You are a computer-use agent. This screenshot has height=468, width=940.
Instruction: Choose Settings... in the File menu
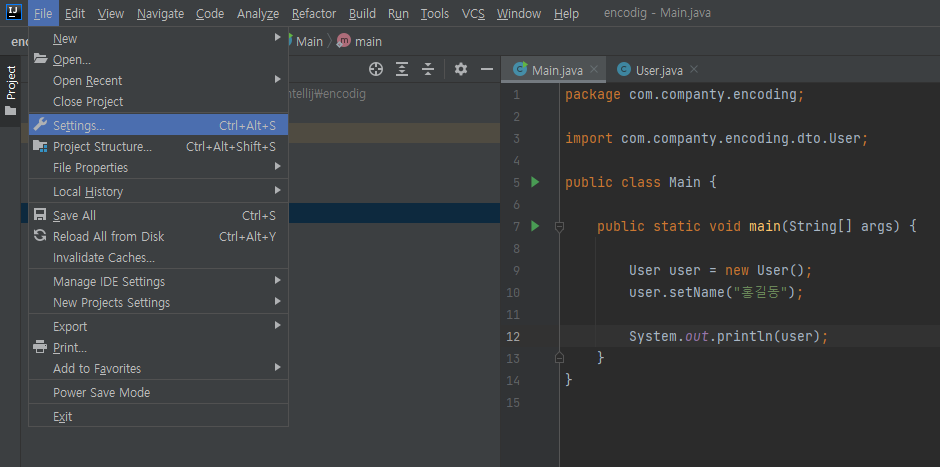158,125
